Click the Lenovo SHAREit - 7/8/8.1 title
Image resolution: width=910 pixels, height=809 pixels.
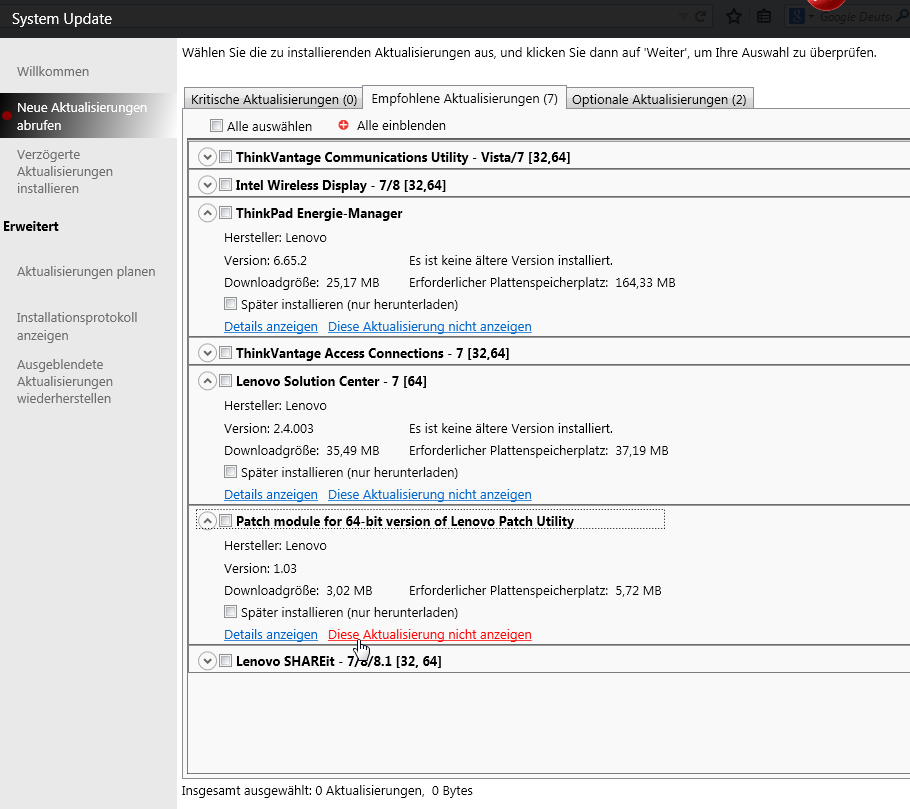point(338,661)
